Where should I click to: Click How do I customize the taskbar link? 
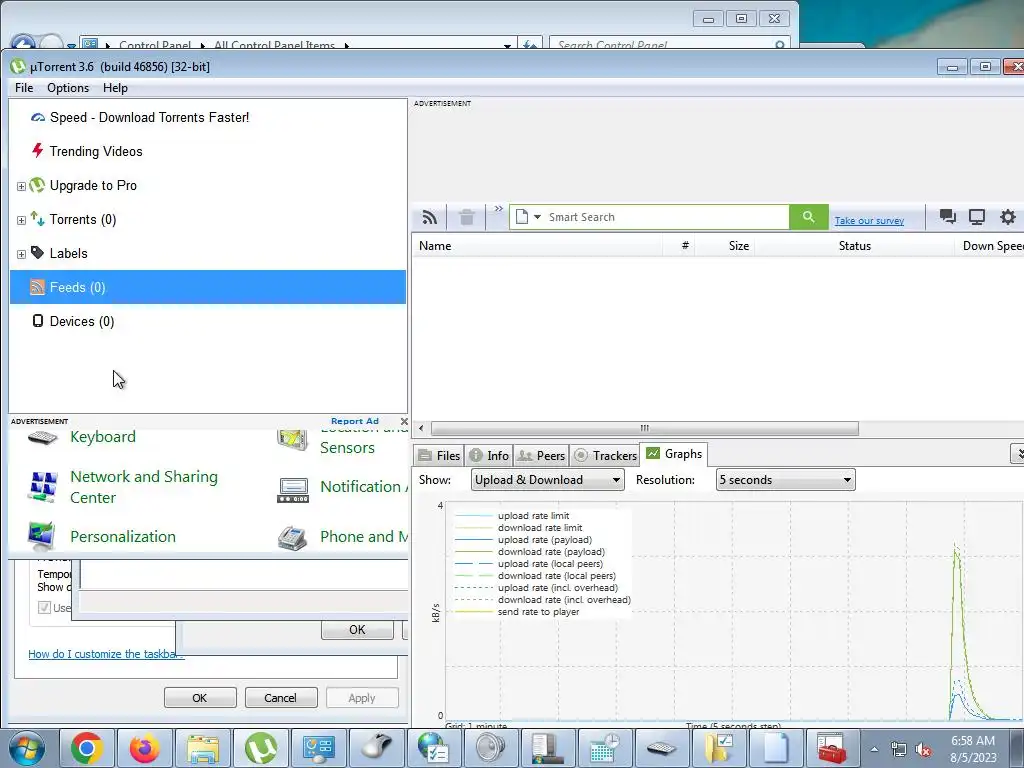pos(106,654)
